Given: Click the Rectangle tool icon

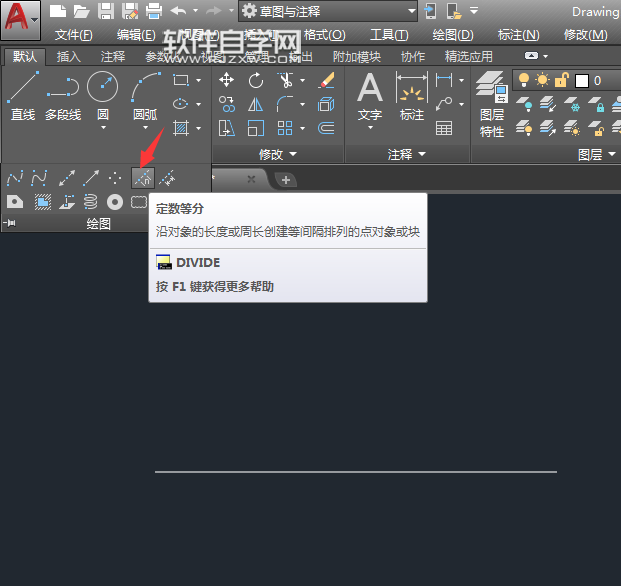Looking at the screenshot, I should pos(181,80).
